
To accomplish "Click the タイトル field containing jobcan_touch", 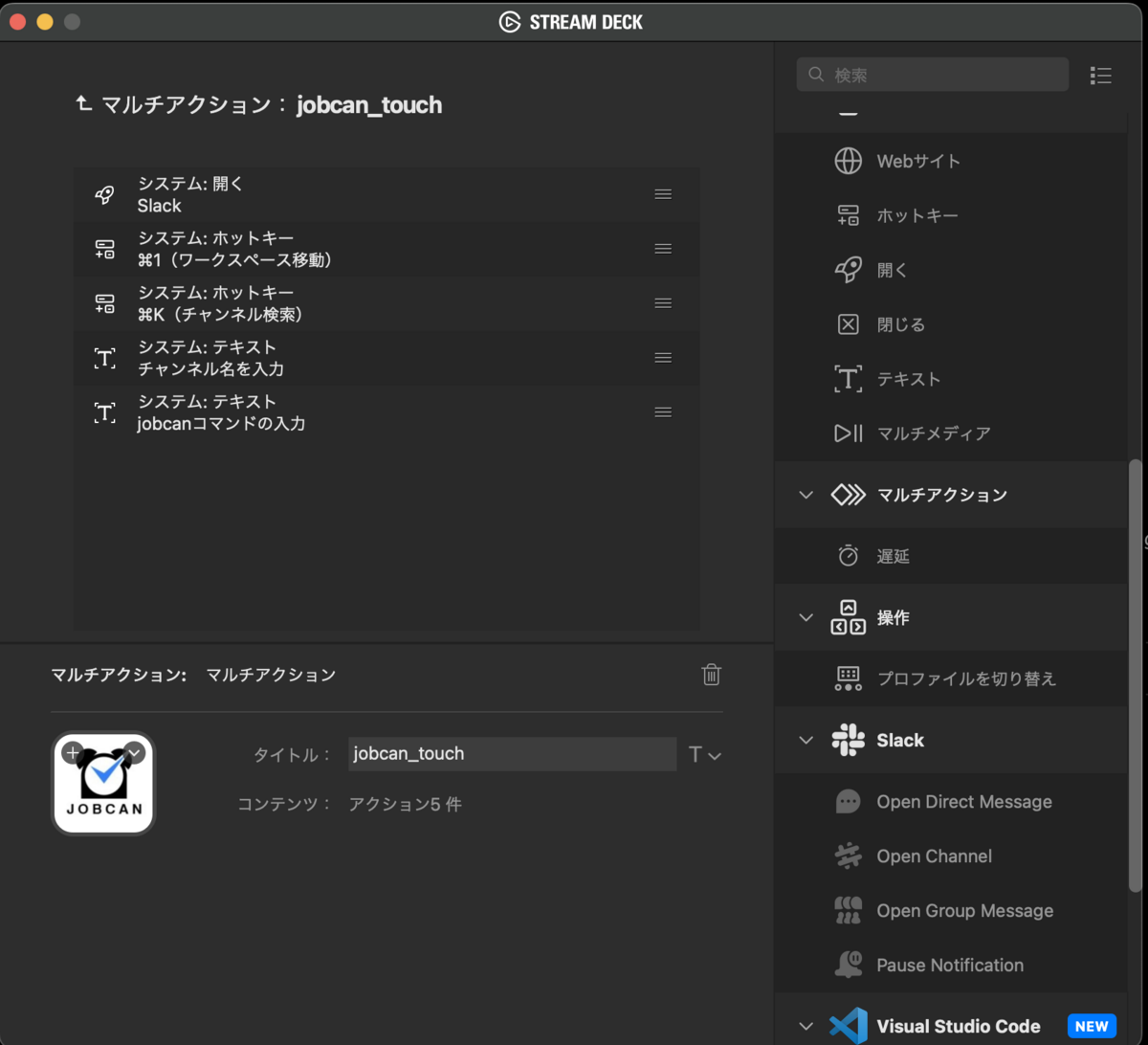I will [x=512, y=754].
